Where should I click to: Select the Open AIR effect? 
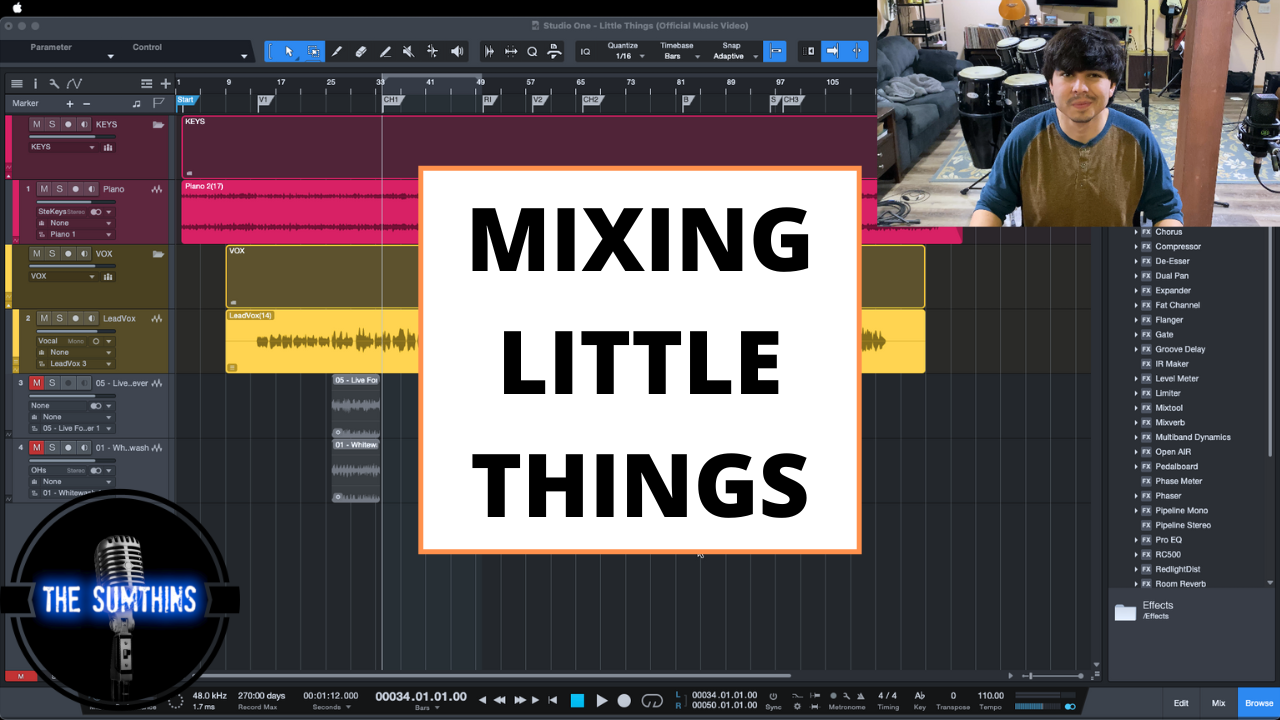(1172, 452)
